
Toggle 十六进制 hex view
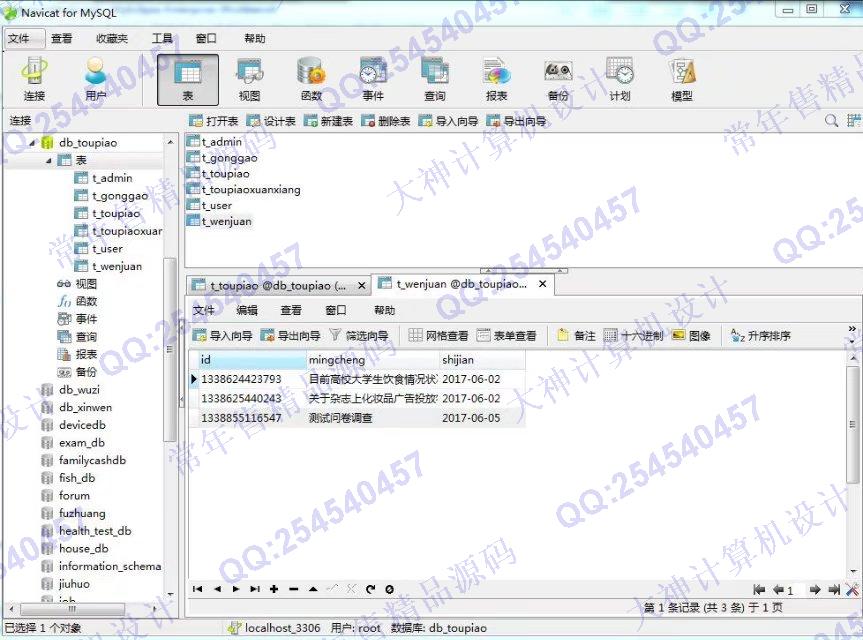(x=633, y=335)
